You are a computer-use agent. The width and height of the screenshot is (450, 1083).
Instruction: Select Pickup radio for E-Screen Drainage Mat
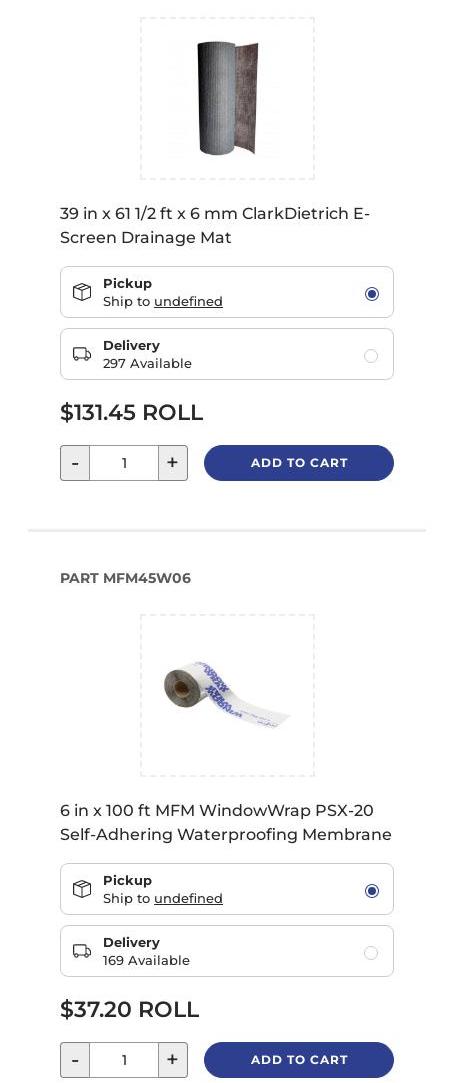(x=371, y=294)
